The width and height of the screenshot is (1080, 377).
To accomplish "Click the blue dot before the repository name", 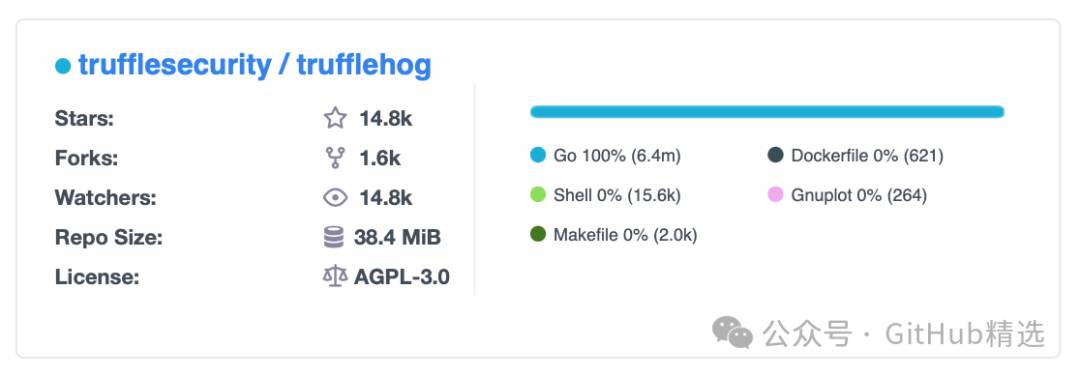I will 63,67.
